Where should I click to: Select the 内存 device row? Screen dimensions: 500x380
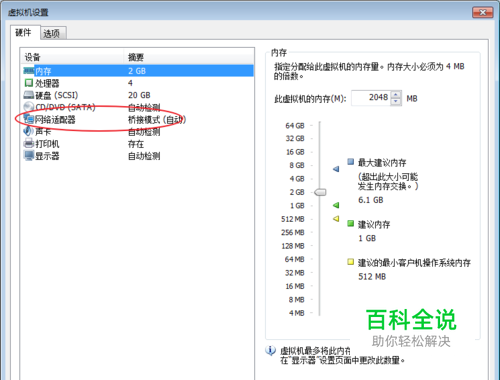(x=138, y=71)
